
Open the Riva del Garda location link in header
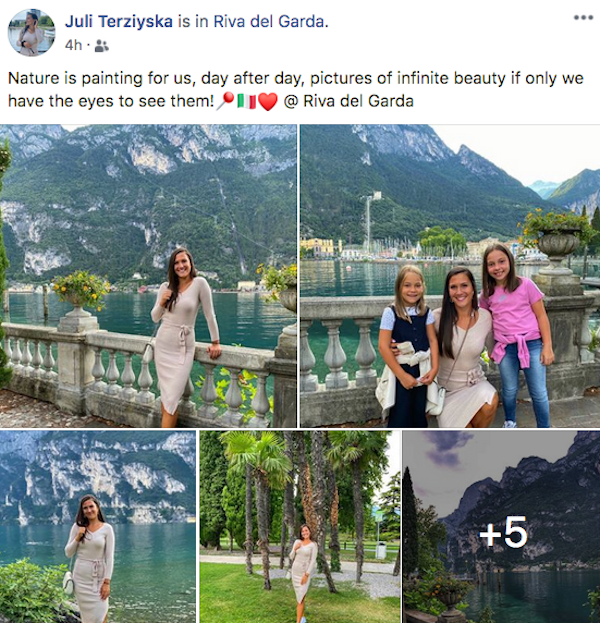269,21
